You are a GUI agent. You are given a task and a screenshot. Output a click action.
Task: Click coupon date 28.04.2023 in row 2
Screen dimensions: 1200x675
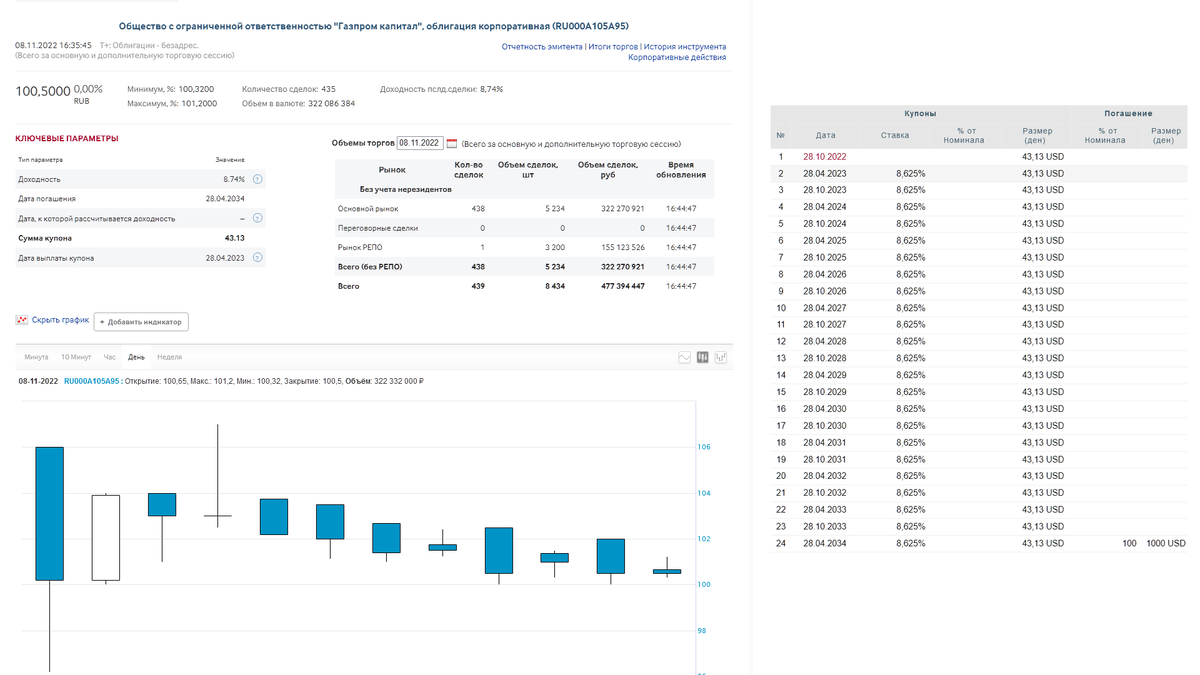(x=824, y=173)
